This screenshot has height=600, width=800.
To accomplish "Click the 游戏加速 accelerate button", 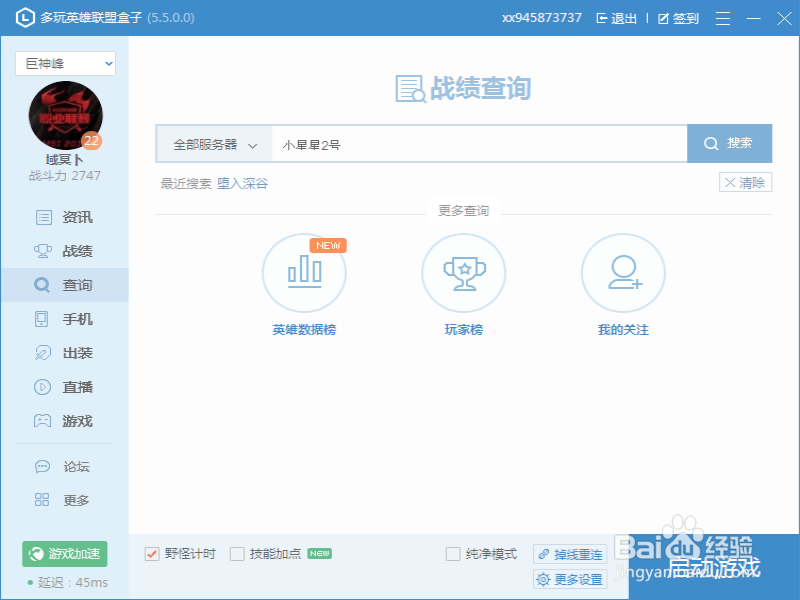I will [x=65, y=554].
